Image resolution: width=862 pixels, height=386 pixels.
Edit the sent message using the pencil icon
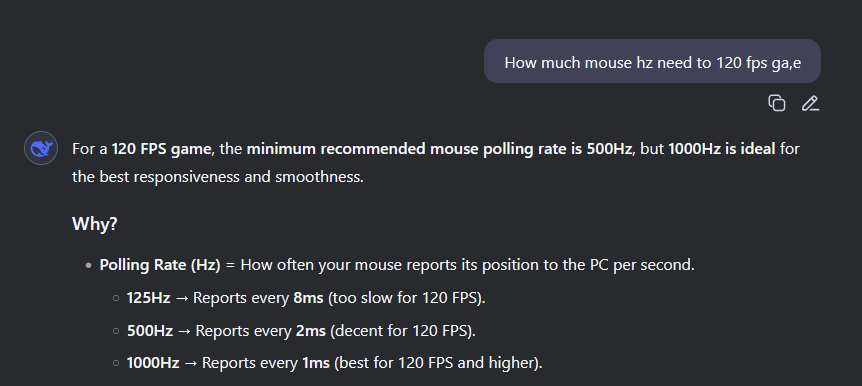[x=810, y=103]
